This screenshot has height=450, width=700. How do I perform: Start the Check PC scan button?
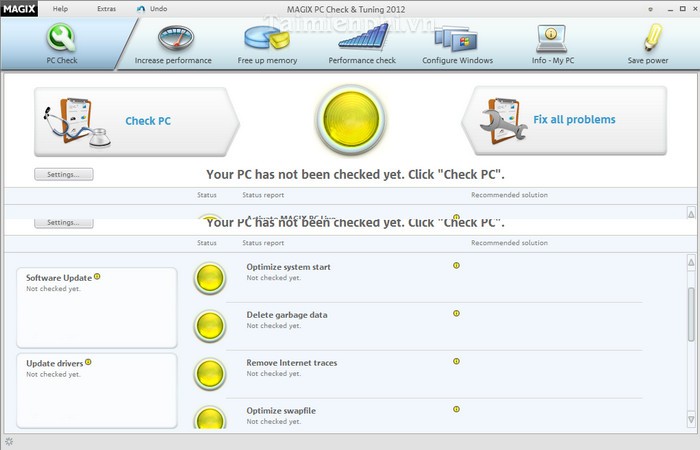137,121
